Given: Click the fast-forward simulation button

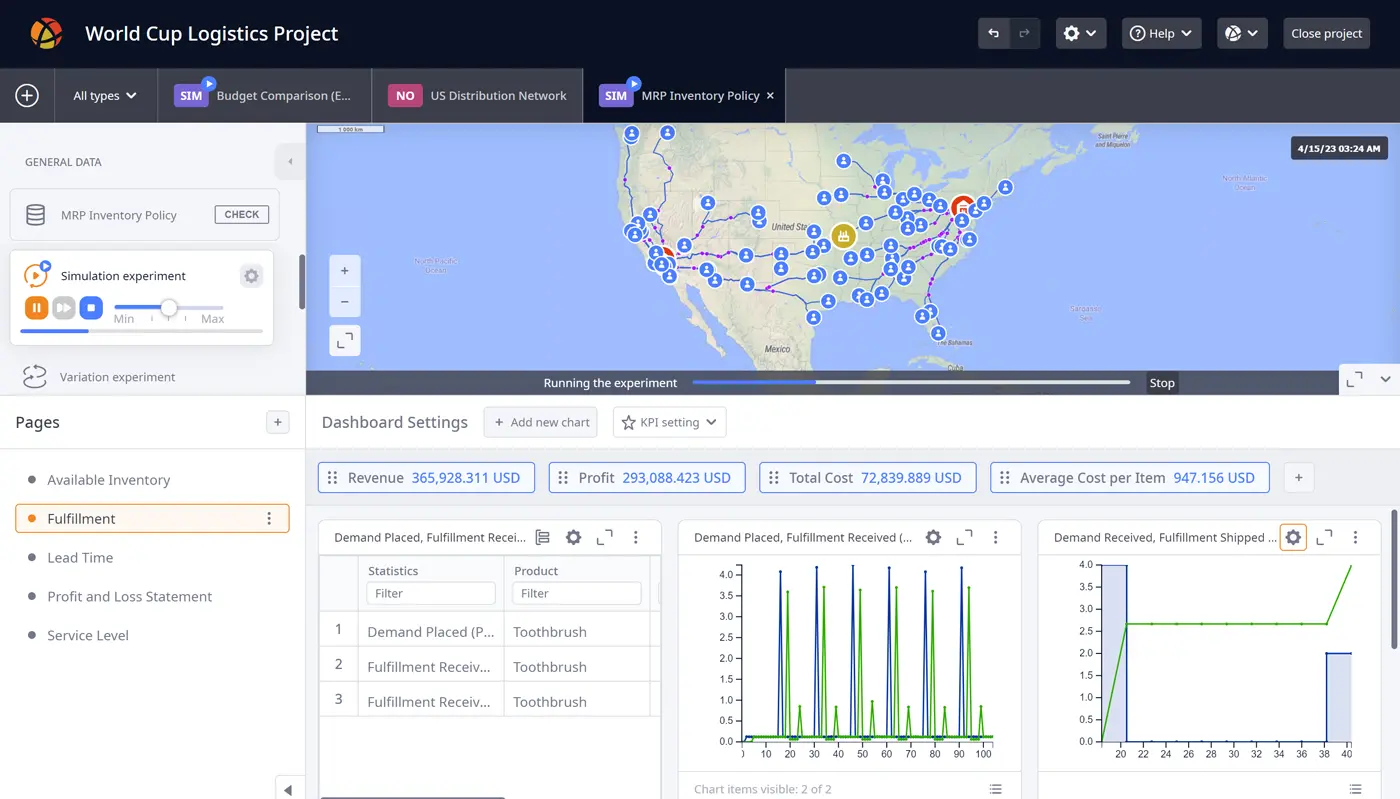Looking at the screenshot, I should (x=64, y=308).
